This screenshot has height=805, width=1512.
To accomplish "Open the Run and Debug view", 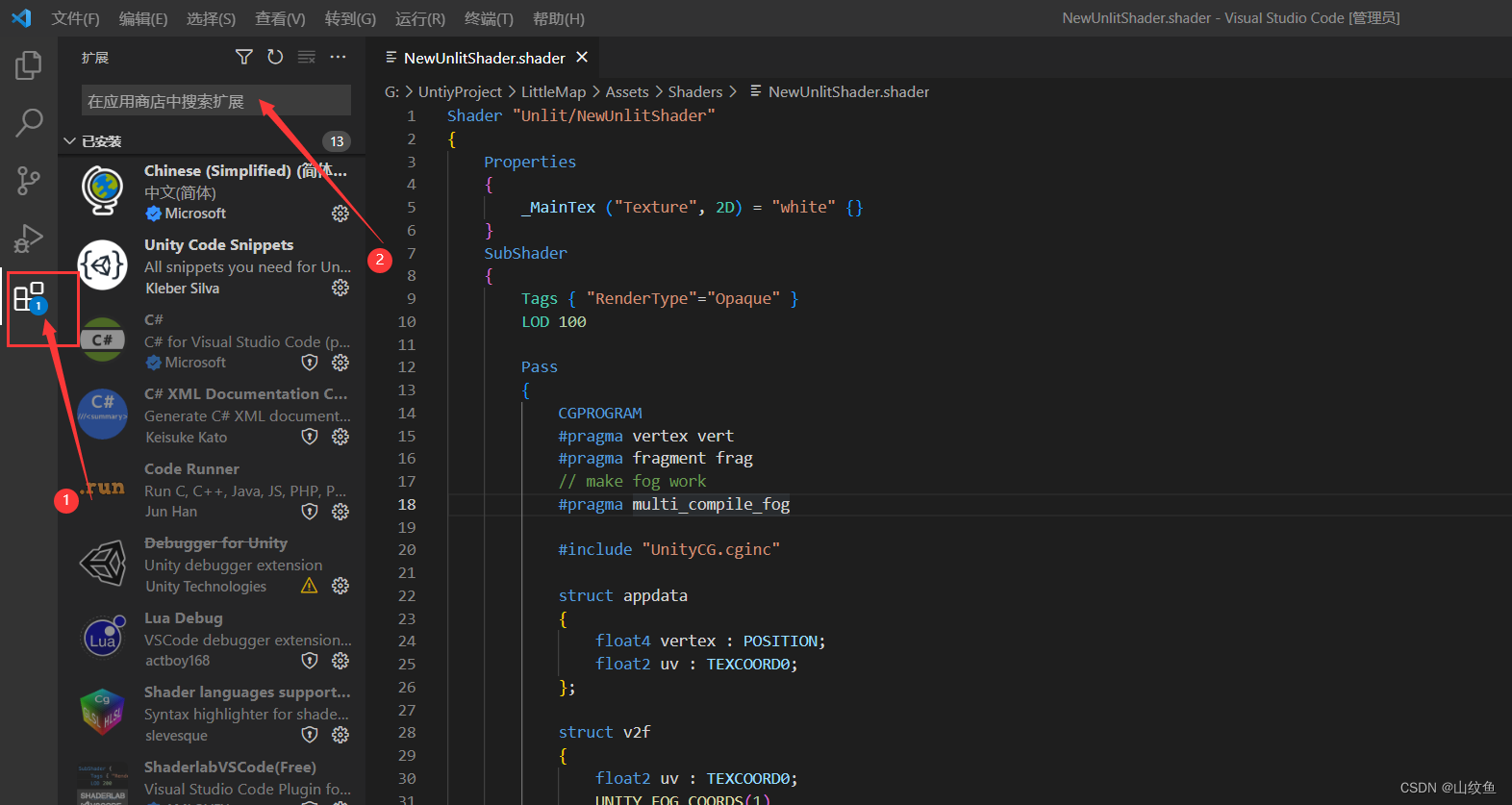I will [29, 238].
